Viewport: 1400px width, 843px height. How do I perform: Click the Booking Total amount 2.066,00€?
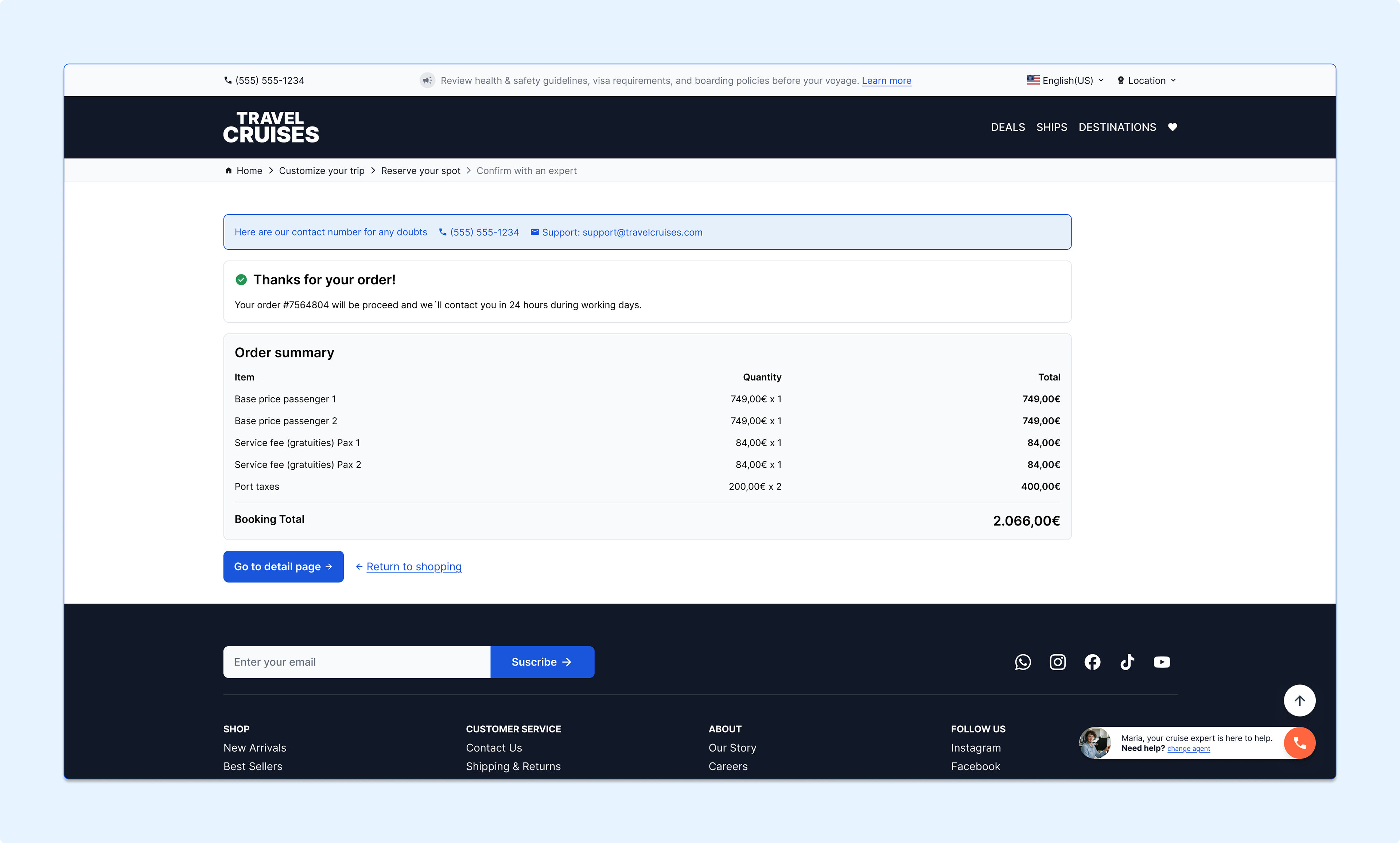coord(1026,521)
